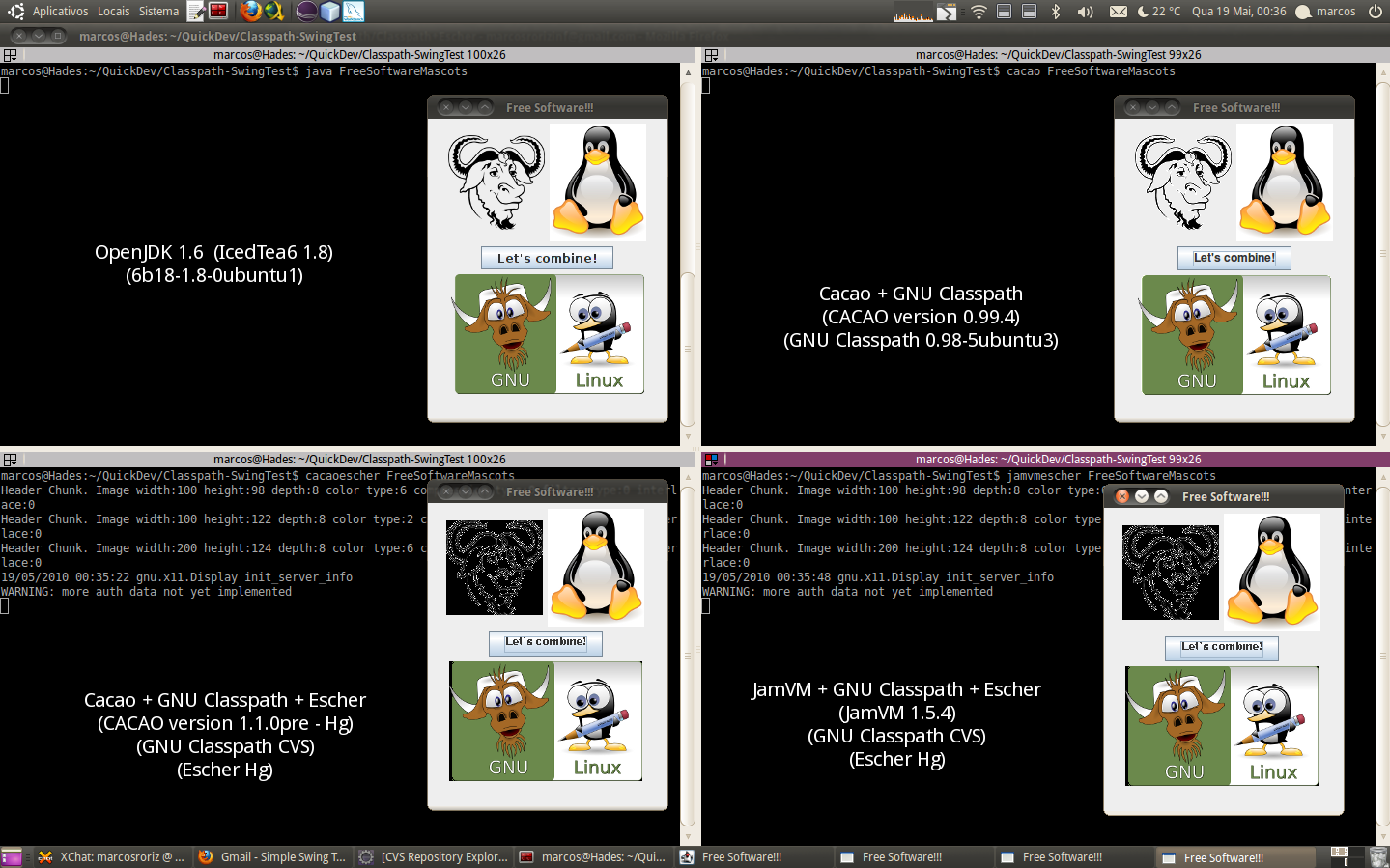Viewport: 1390px width, 868px height.
Task: Click the top-left terminal pane scrollbar
Action: pos(688,254)
